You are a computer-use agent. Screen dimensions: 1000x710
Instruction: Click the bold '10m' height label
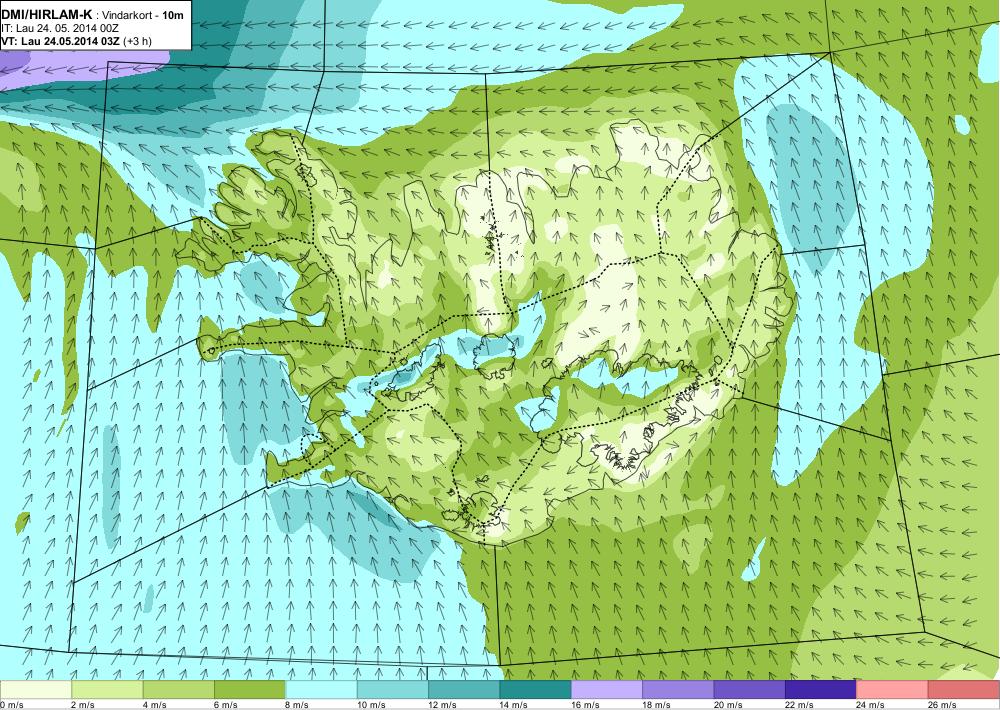coord(173,15)
